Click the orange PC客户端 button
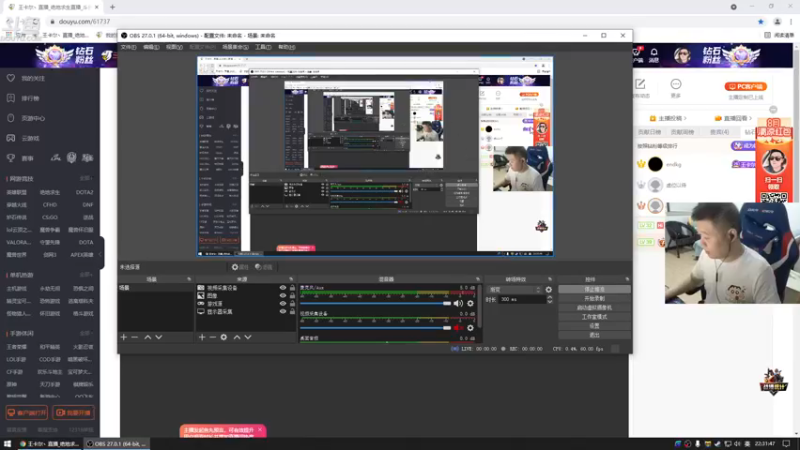Viewport: 800px width, 450px height. (x=745, y=87)
